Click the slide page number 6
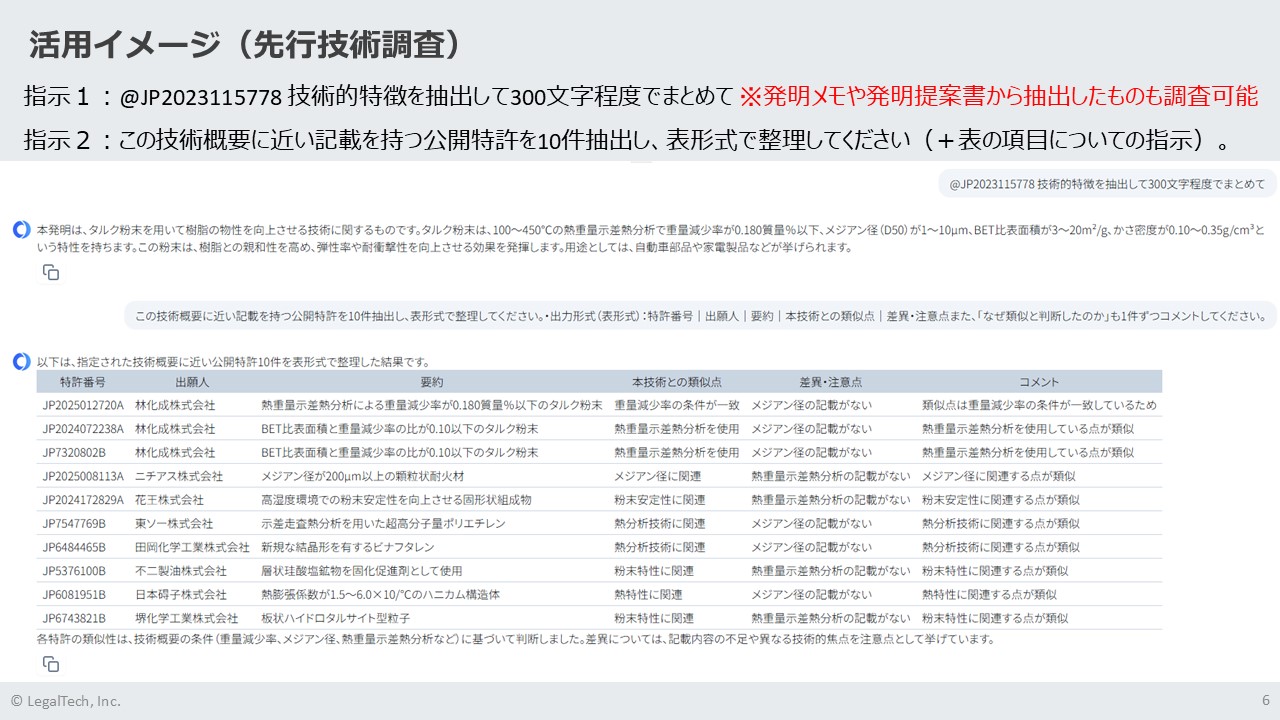The width and height of the screenshot is (1280, 720). coord(1265,700)
